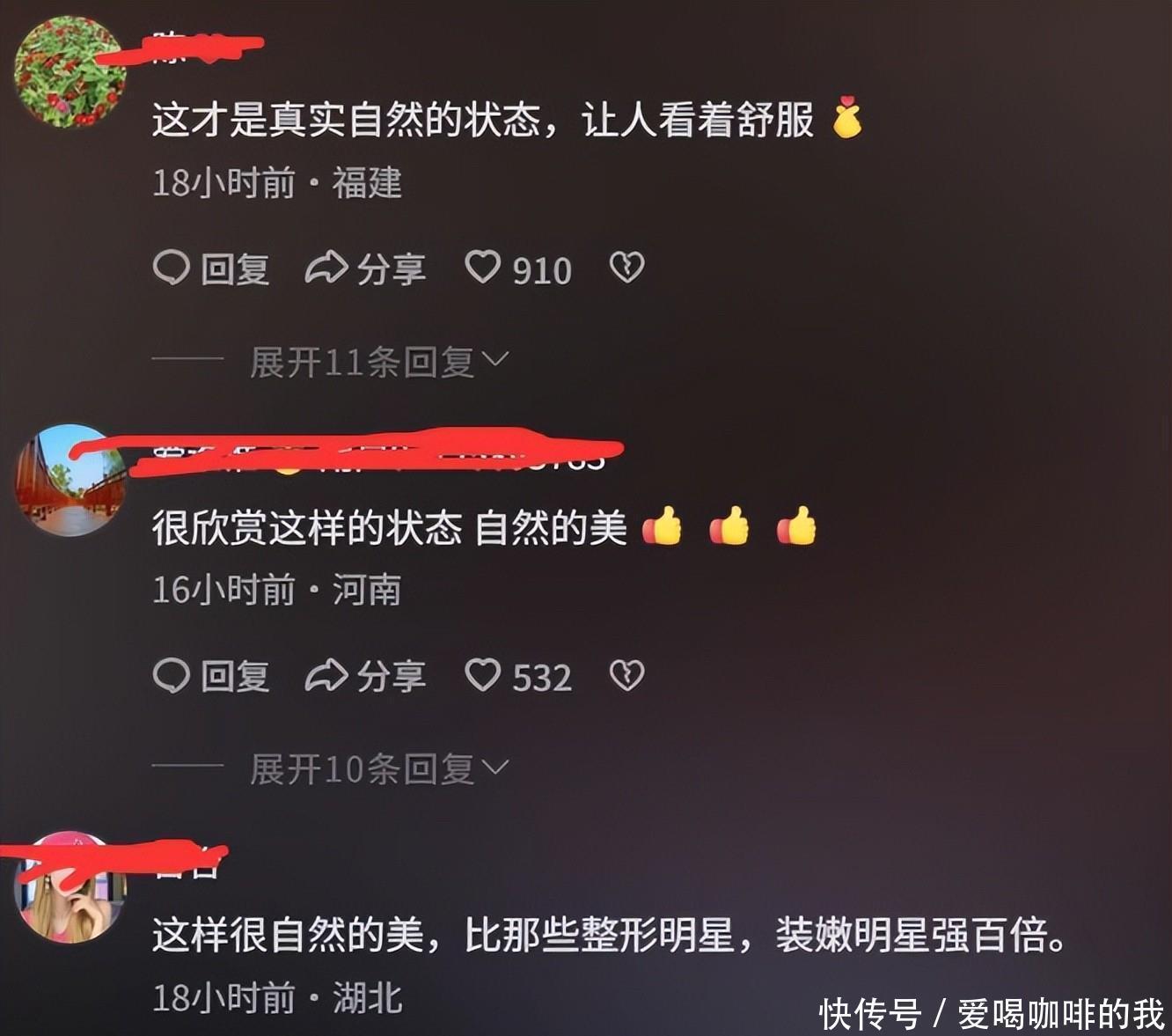The width and height of the screenshot is (1172, 1036).
Task: Click reply bubble icon on Henan comment
Action: 171,676
